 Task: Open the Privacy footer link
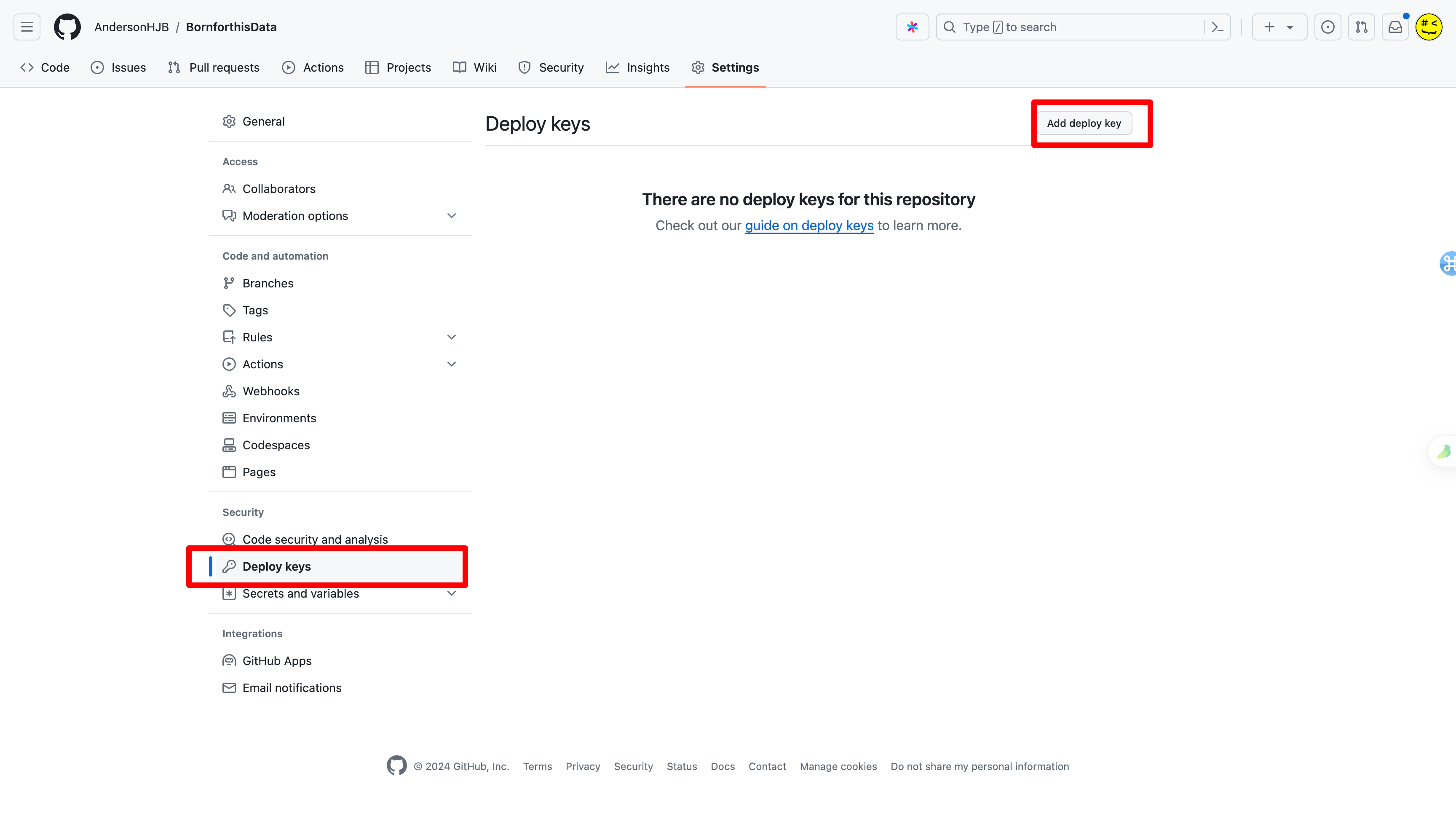coord(583,766)
